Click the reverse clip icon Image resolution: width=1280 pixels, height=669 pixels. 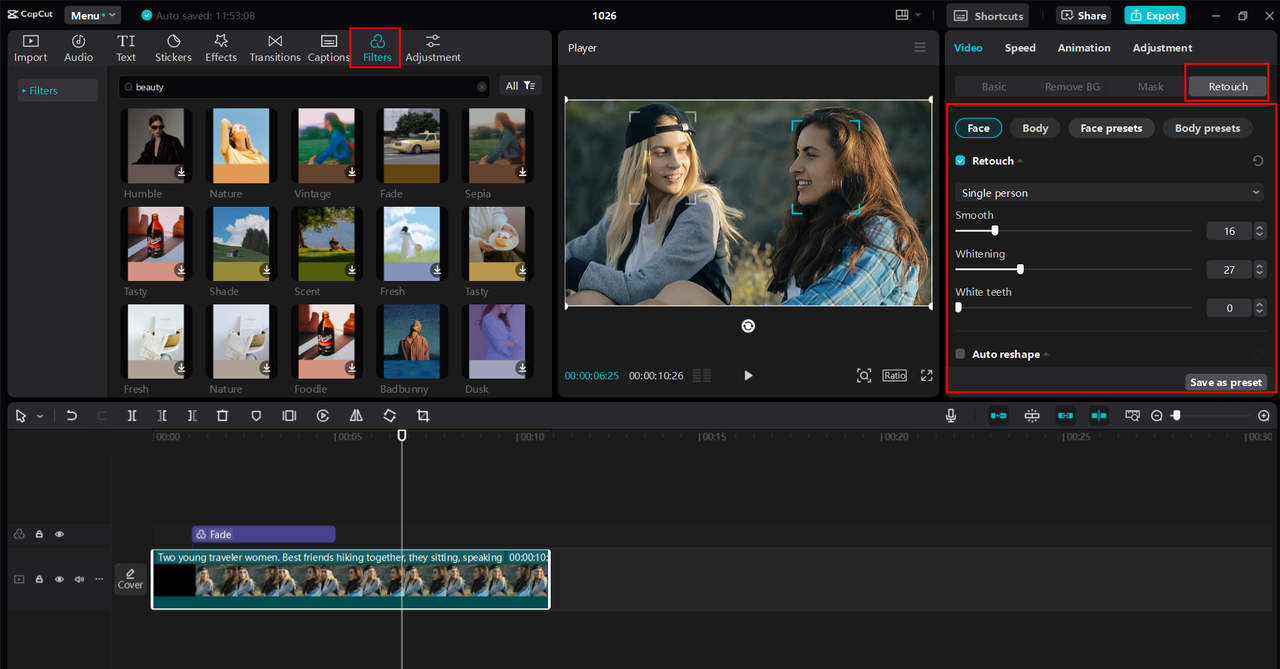coord(323,415)
